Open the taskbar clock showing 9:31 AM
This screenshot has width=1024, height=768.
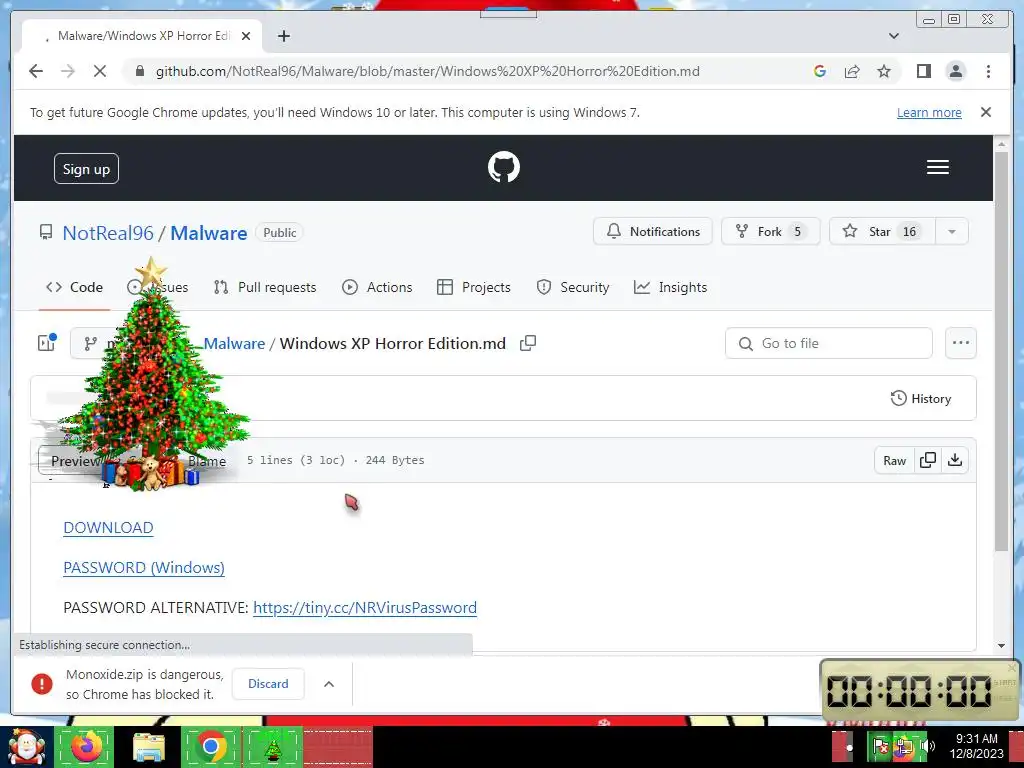[976, 746]
